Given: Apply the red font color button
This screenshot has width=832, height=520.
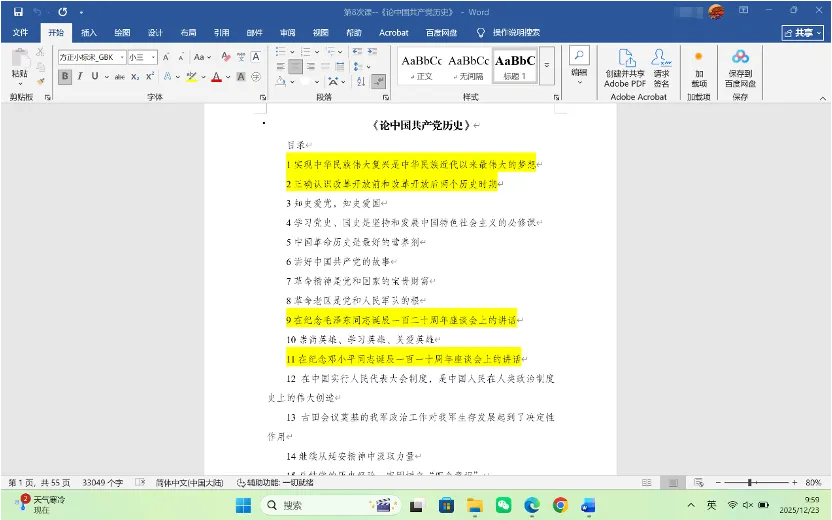Looking at the screenshot, I should (216, 76).
